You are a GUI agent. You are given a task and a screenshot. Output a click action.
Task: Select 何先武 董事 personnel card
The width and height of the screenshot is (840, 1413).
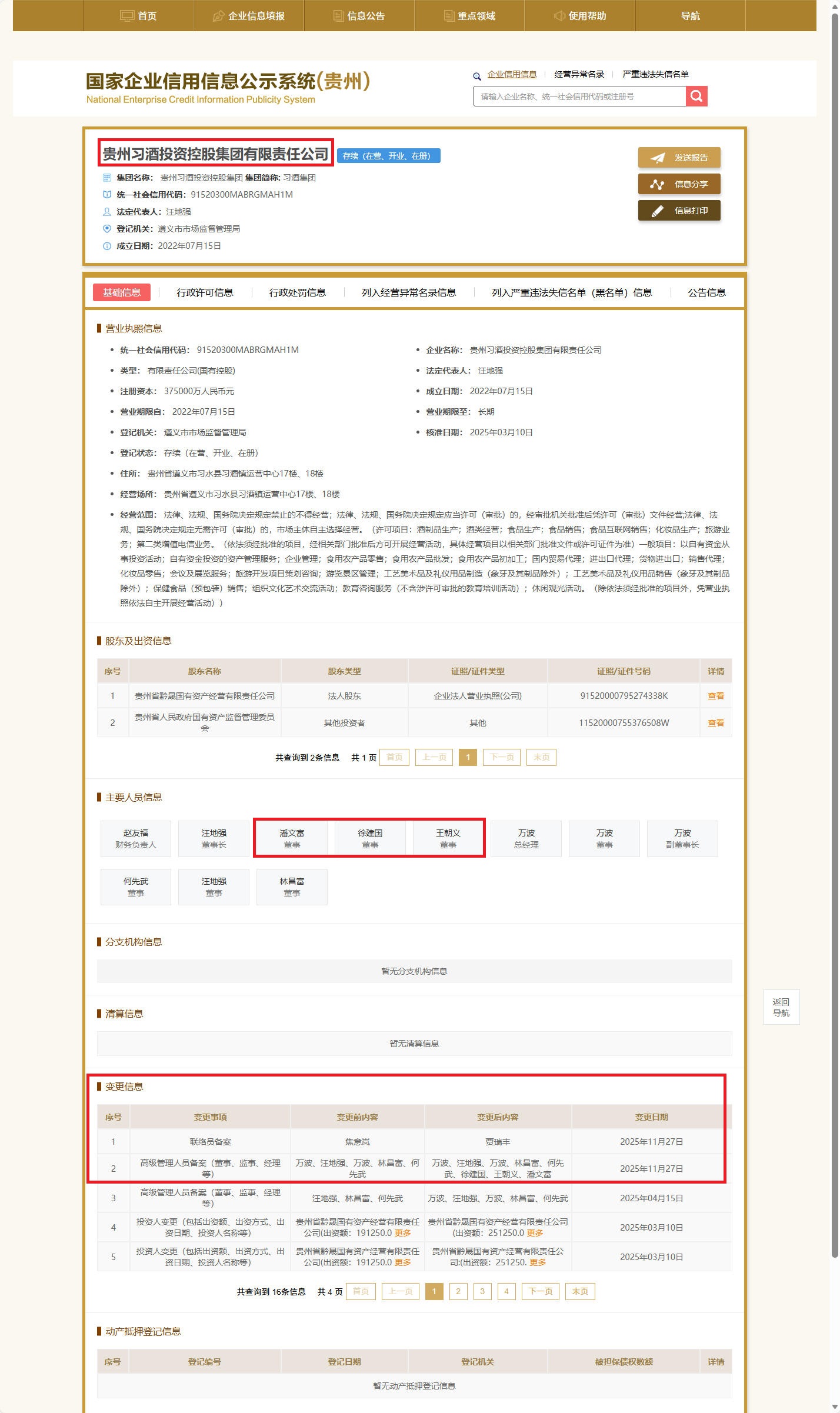point(136,887)
